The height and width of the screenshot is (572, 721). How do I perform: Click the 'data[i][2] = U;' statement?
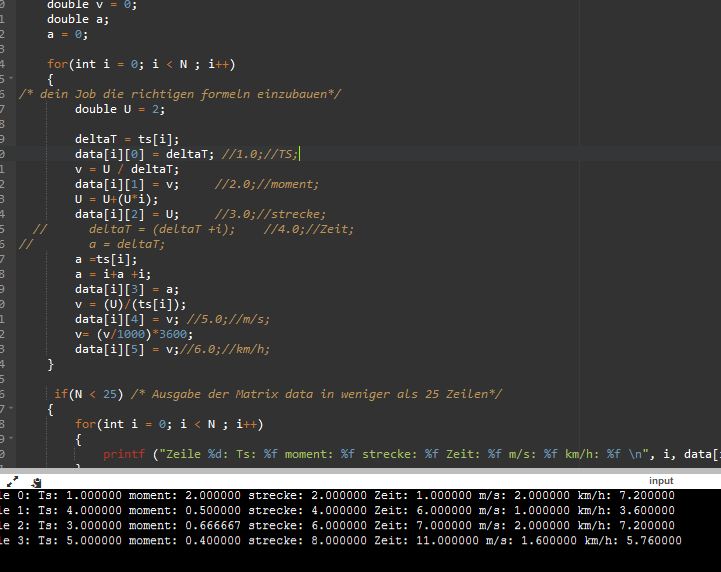[127, 214]
